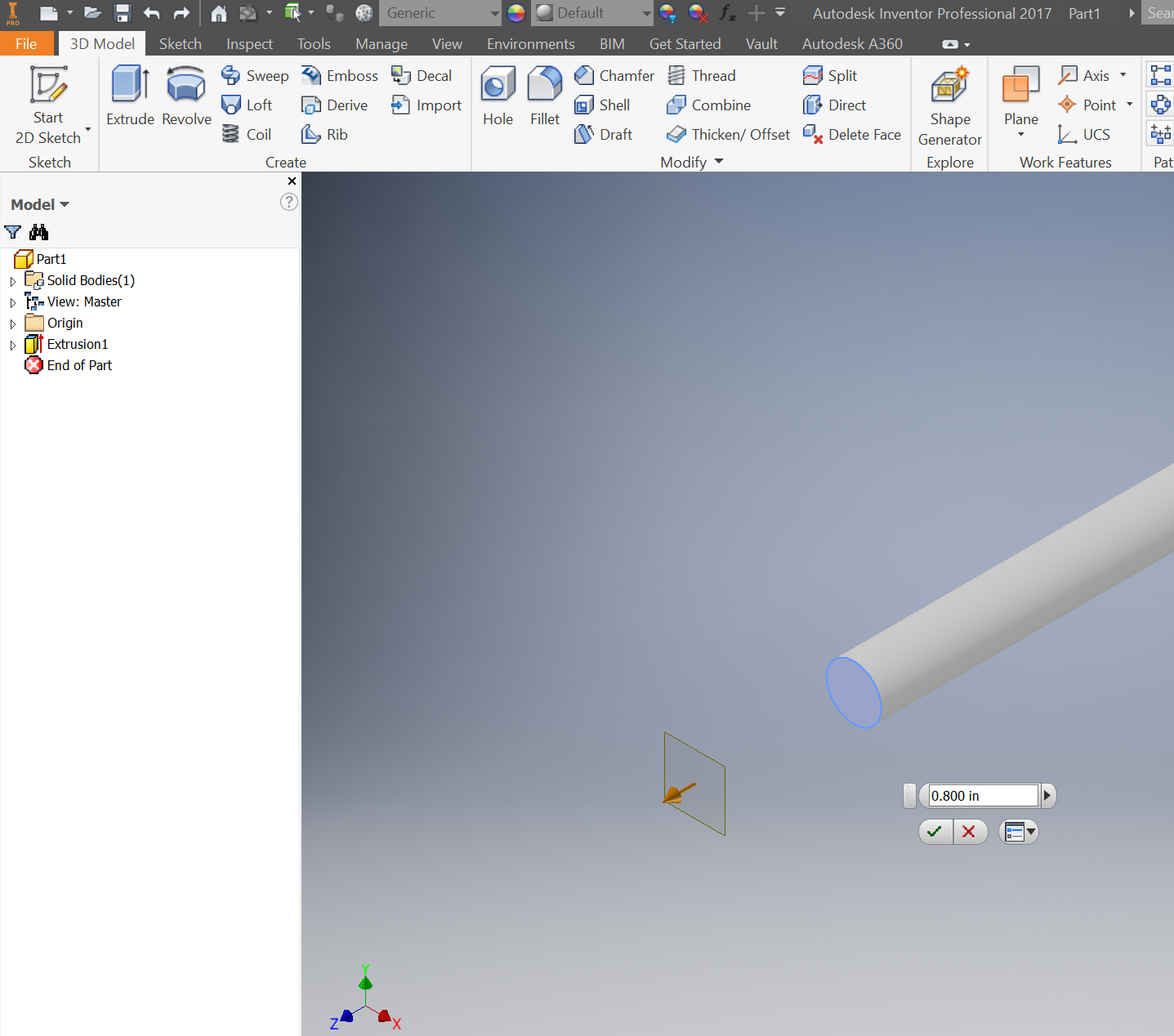
Task: Save the document from quick access toolbar
Action: click(123, 13)
